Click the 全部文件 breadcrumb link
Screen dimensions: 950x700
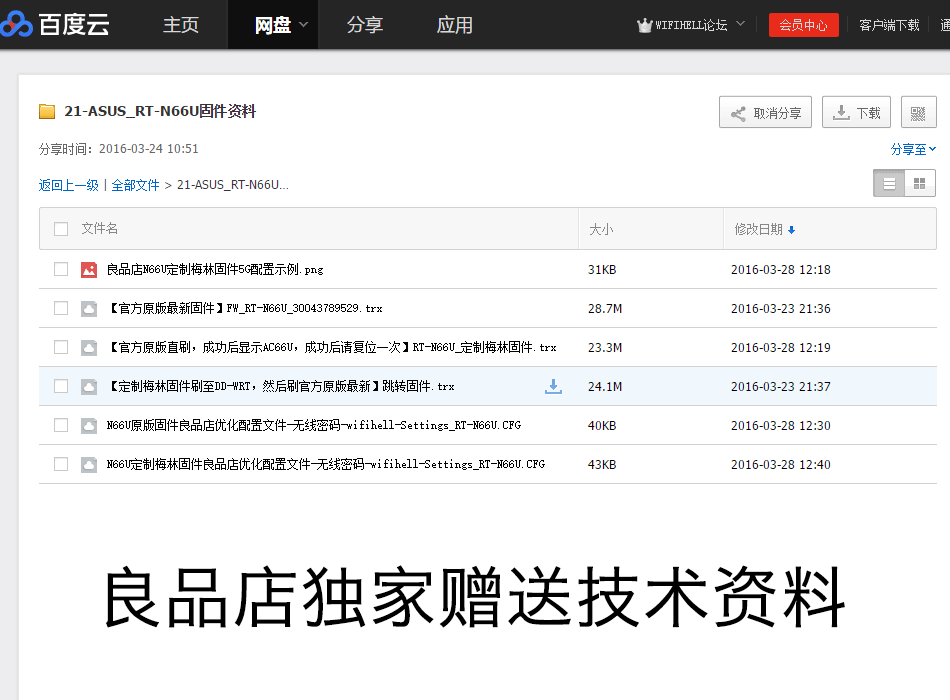click(x=135, y=185)
